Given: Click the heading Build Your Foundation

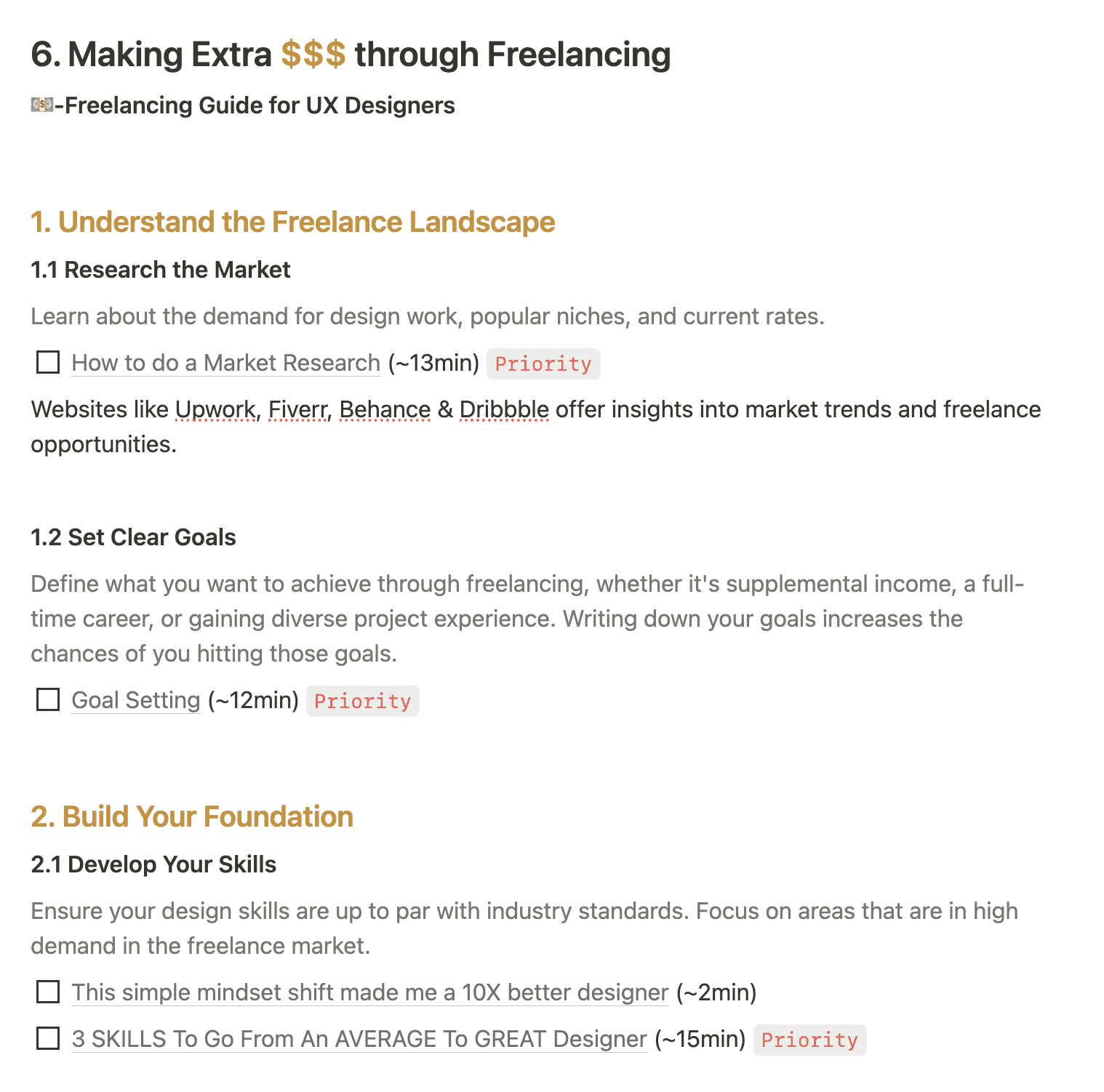Looking at the screenshot, I should [x=191, y=816].
